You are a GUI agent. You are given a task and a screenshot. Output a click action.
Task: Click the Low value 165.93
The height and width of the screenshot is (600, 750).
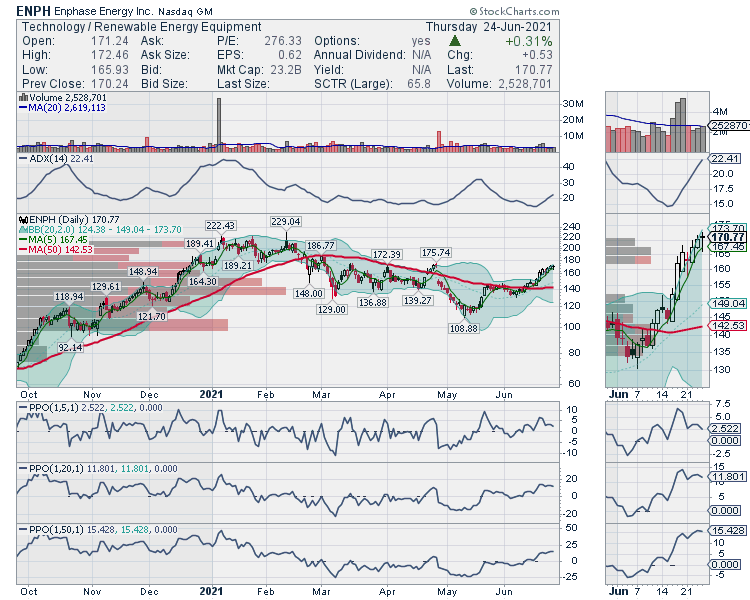[110, 69]
